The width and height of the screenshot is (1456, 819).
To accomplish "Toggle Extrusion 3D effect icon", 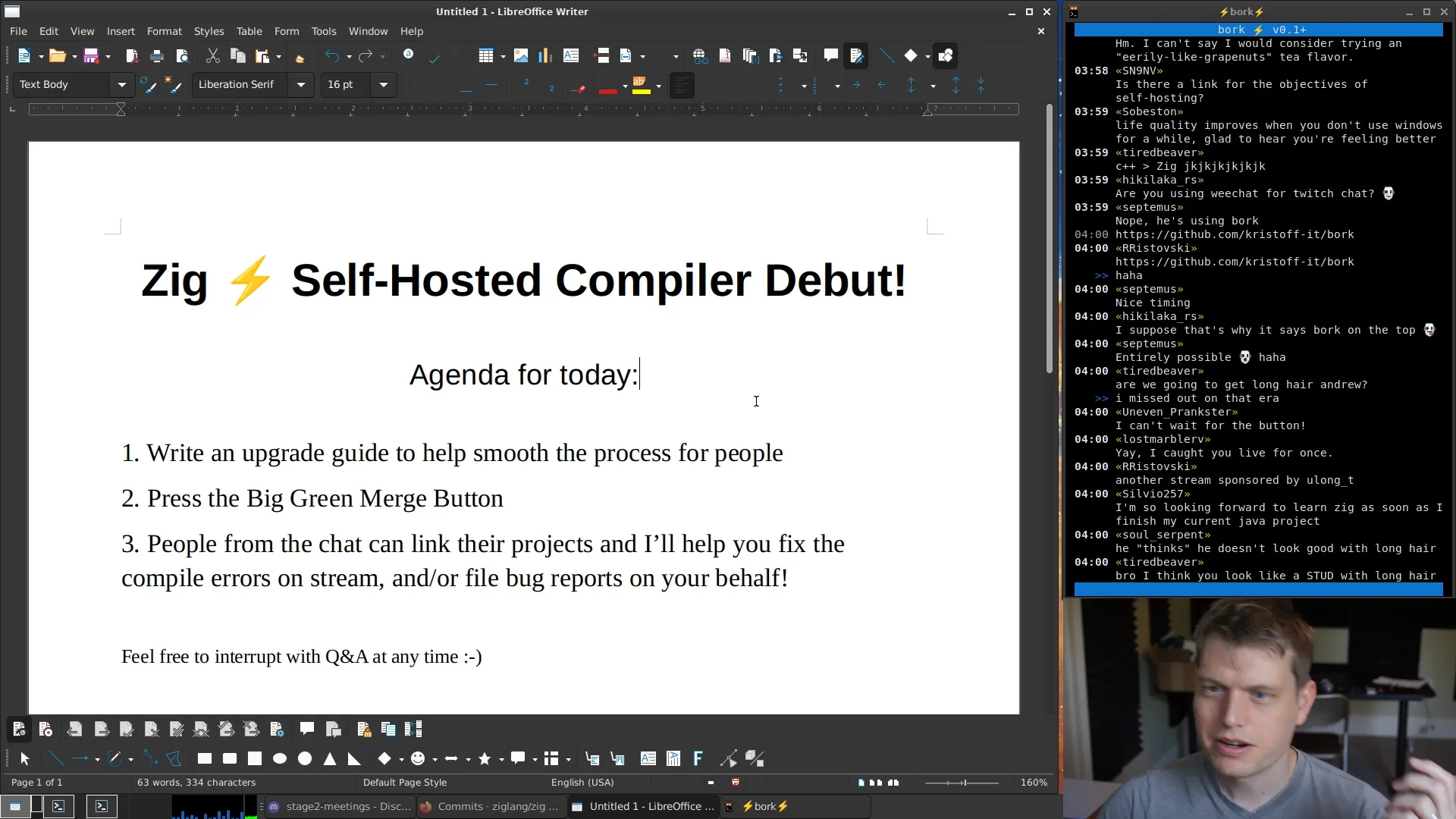I will (754, 759).
